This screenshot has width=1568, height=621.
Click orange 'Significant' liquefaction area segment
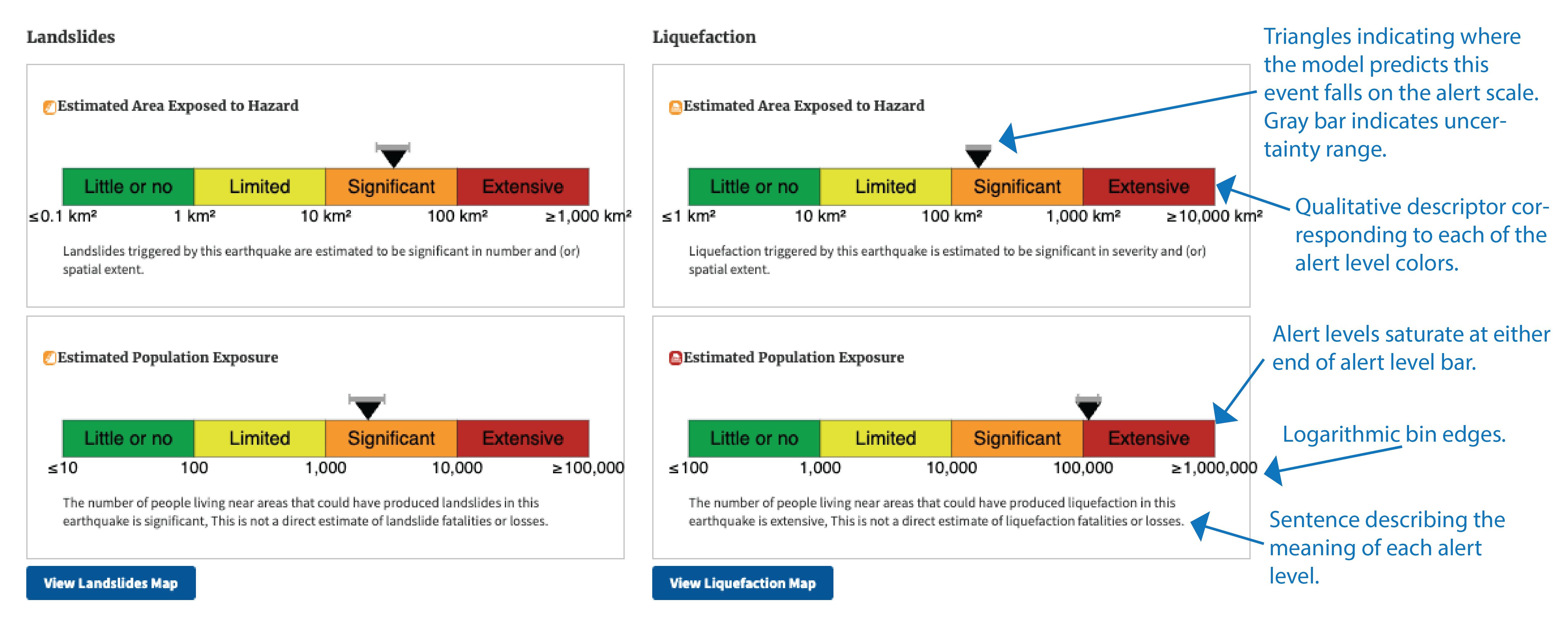point(1017,186)
